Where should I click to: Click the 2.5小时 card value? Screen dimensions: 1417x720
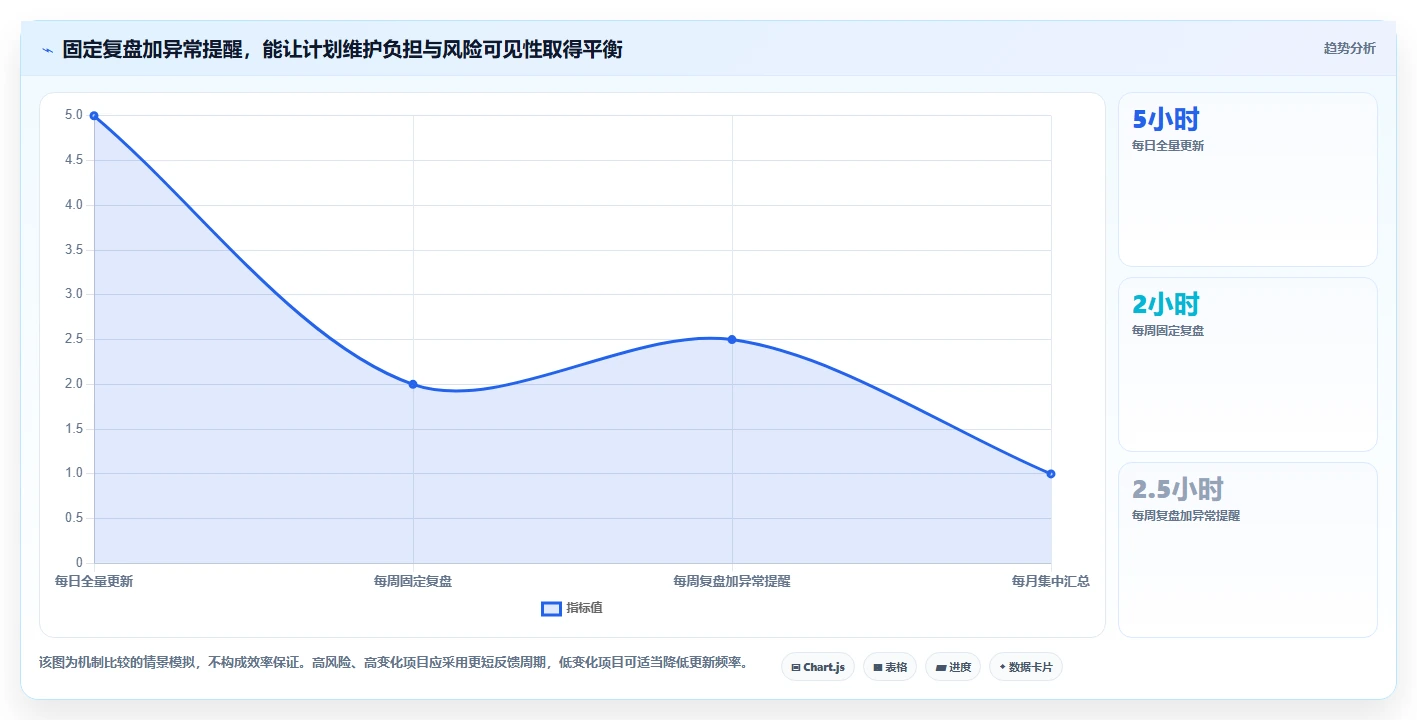pyautogui.click(x=1177, y=489)
